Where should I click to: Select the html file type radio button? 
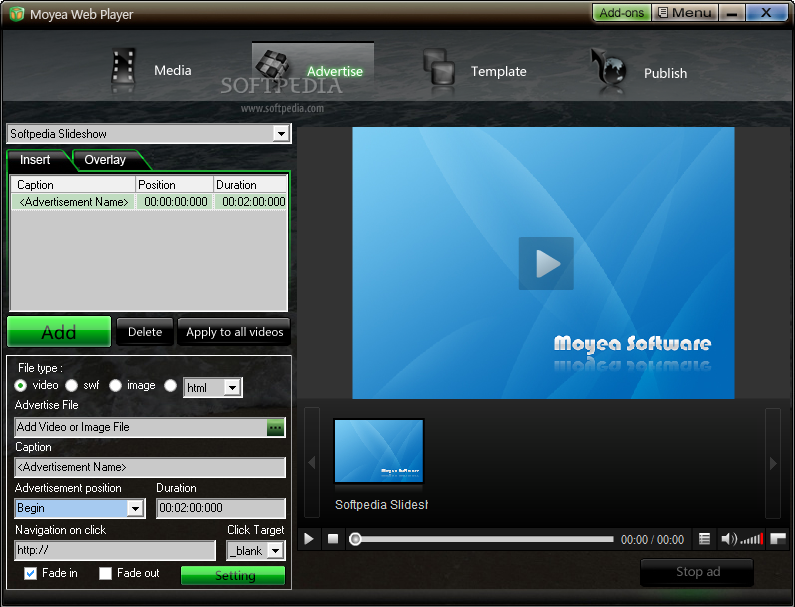(170, 386)
